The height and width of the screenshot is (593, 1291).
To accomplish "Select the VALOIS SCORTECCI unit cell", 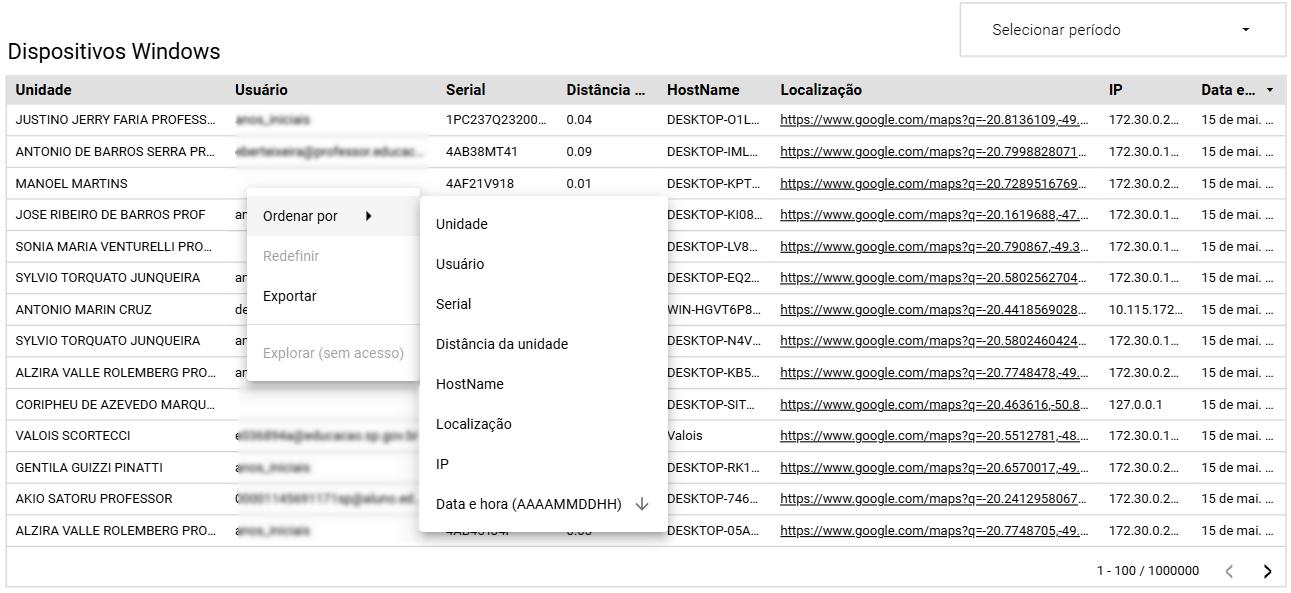I will pos(73,436).
